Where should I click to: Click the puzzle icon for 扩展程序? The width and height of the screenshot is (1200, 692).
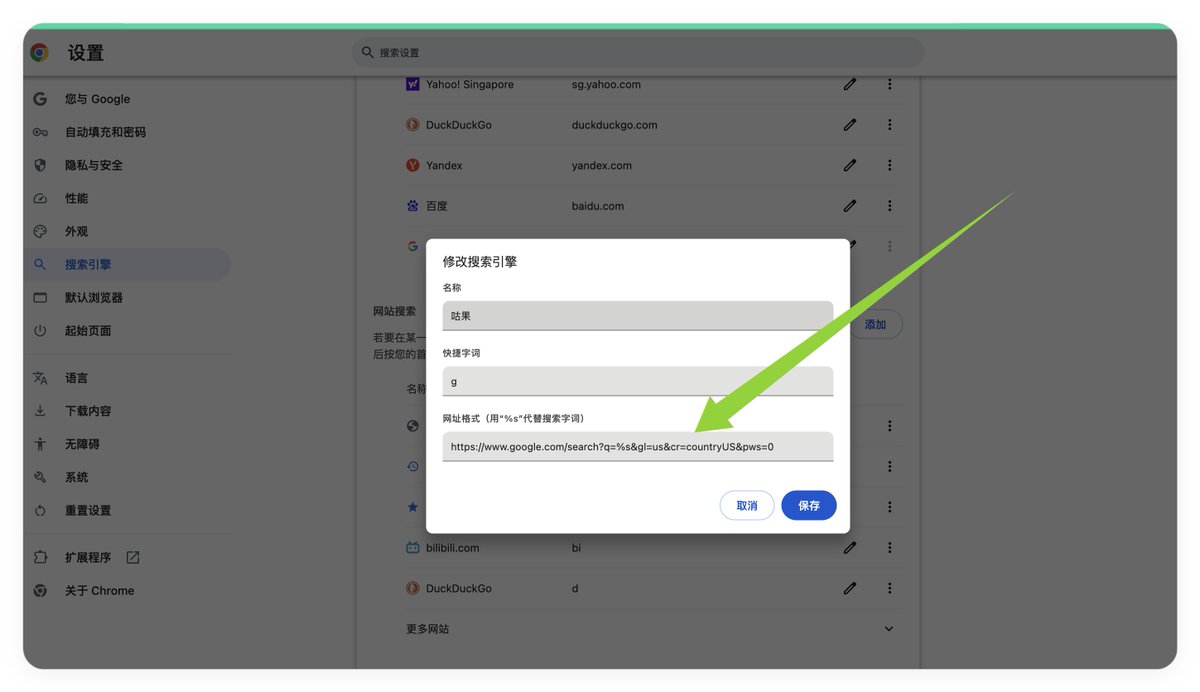(40, 557)
